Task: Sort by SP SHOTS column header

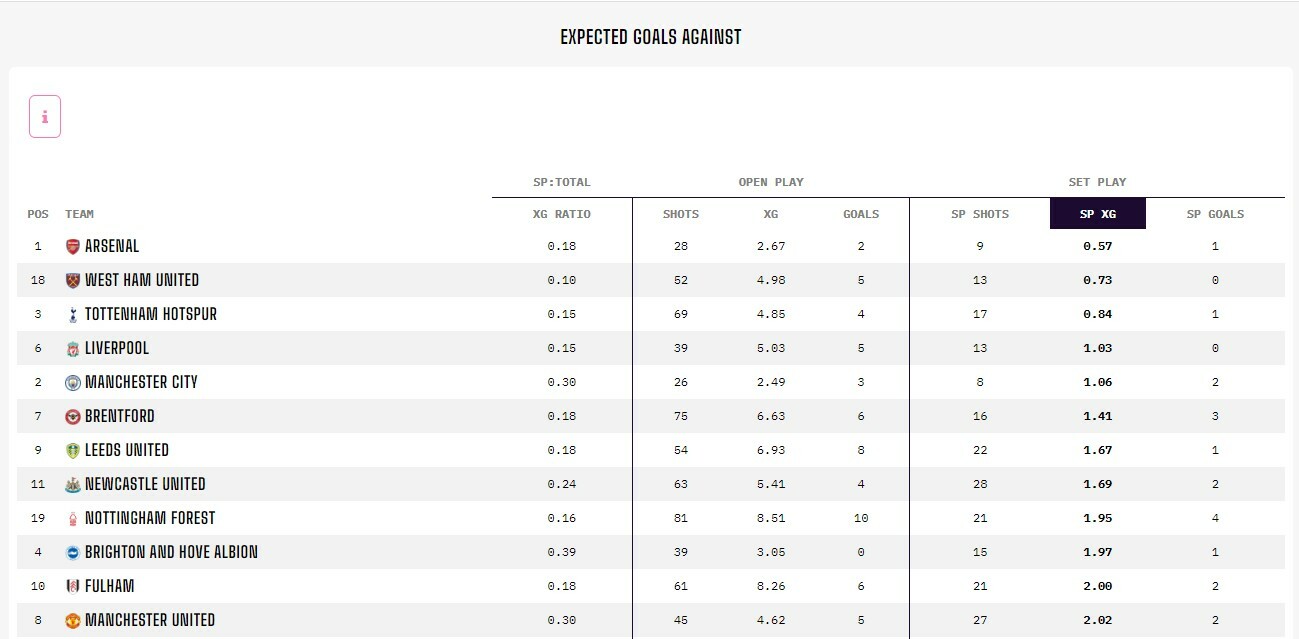Action: [x=980, y=214]
